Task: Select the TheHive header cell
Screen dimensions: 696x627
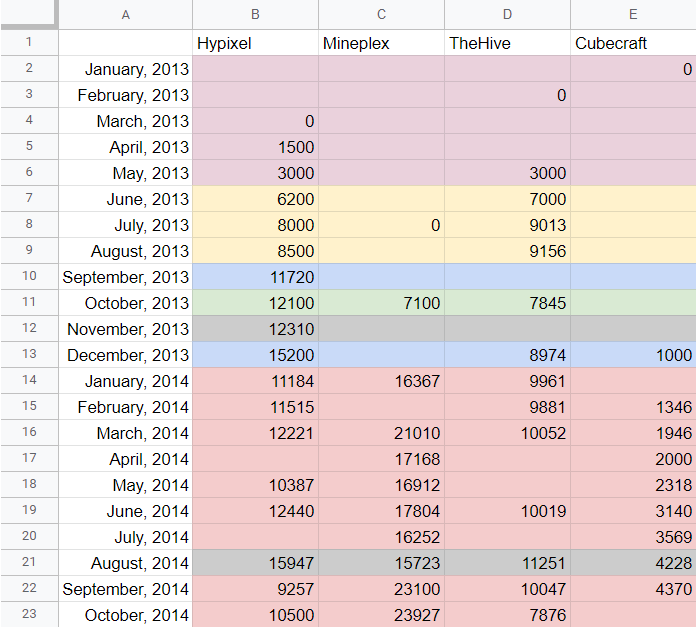Action: point(507,43)
